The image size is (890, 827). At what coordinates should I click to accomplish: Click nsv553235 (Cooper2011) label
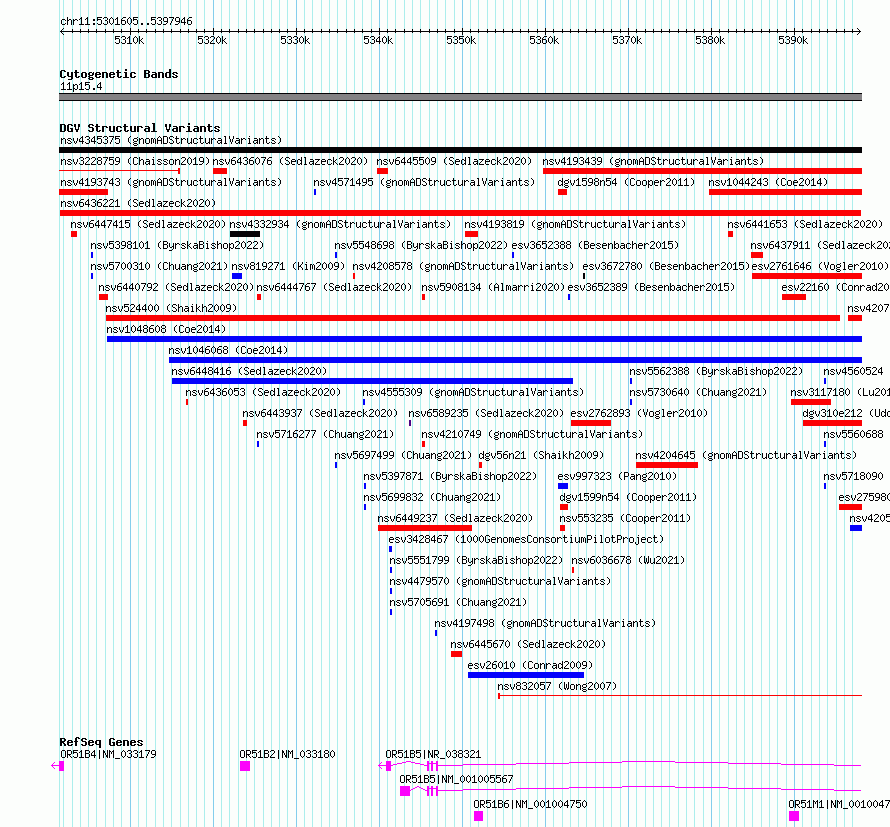625,518
